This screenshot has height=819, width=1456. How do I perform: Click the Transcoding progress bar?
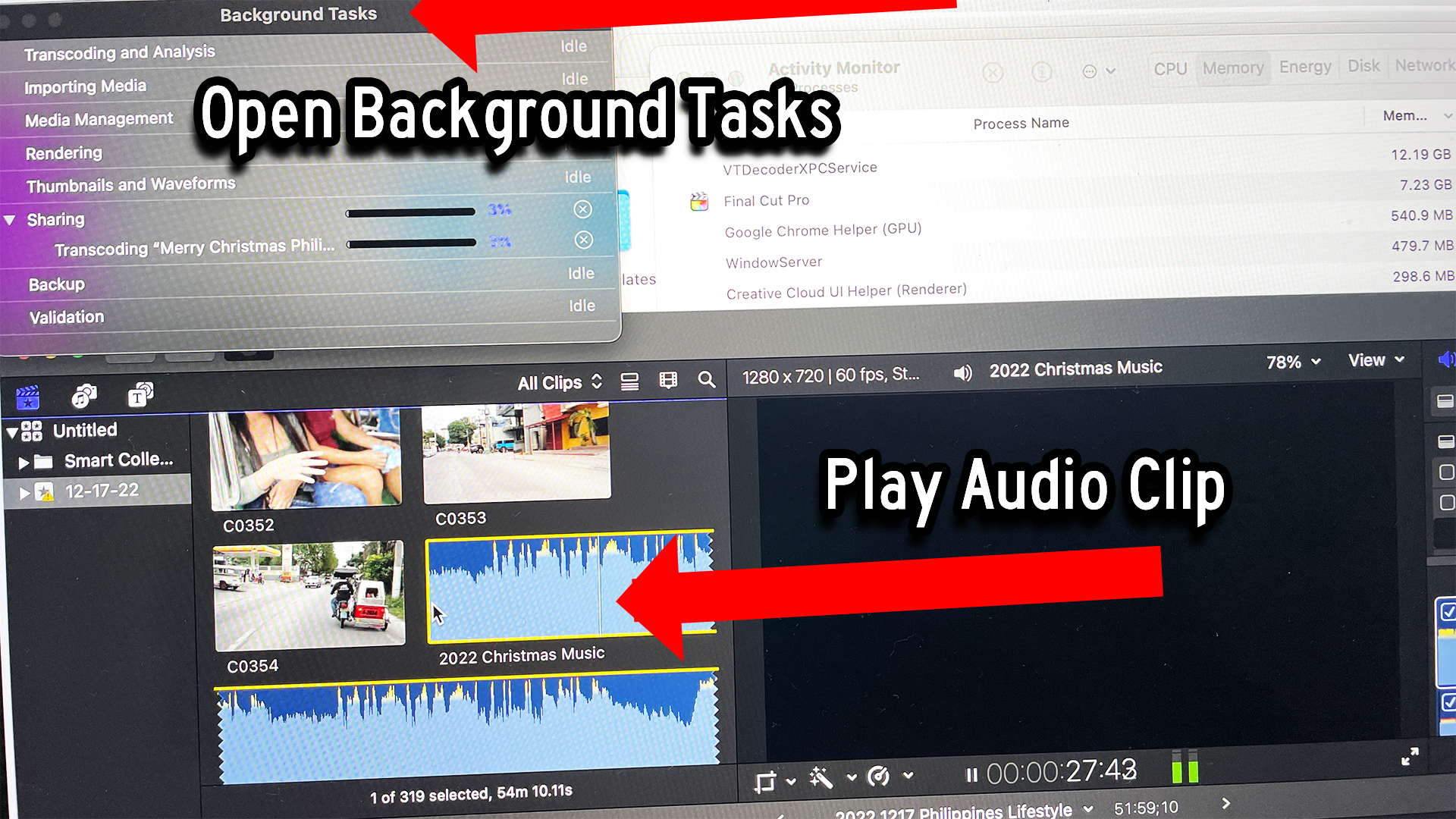[411, 243]
